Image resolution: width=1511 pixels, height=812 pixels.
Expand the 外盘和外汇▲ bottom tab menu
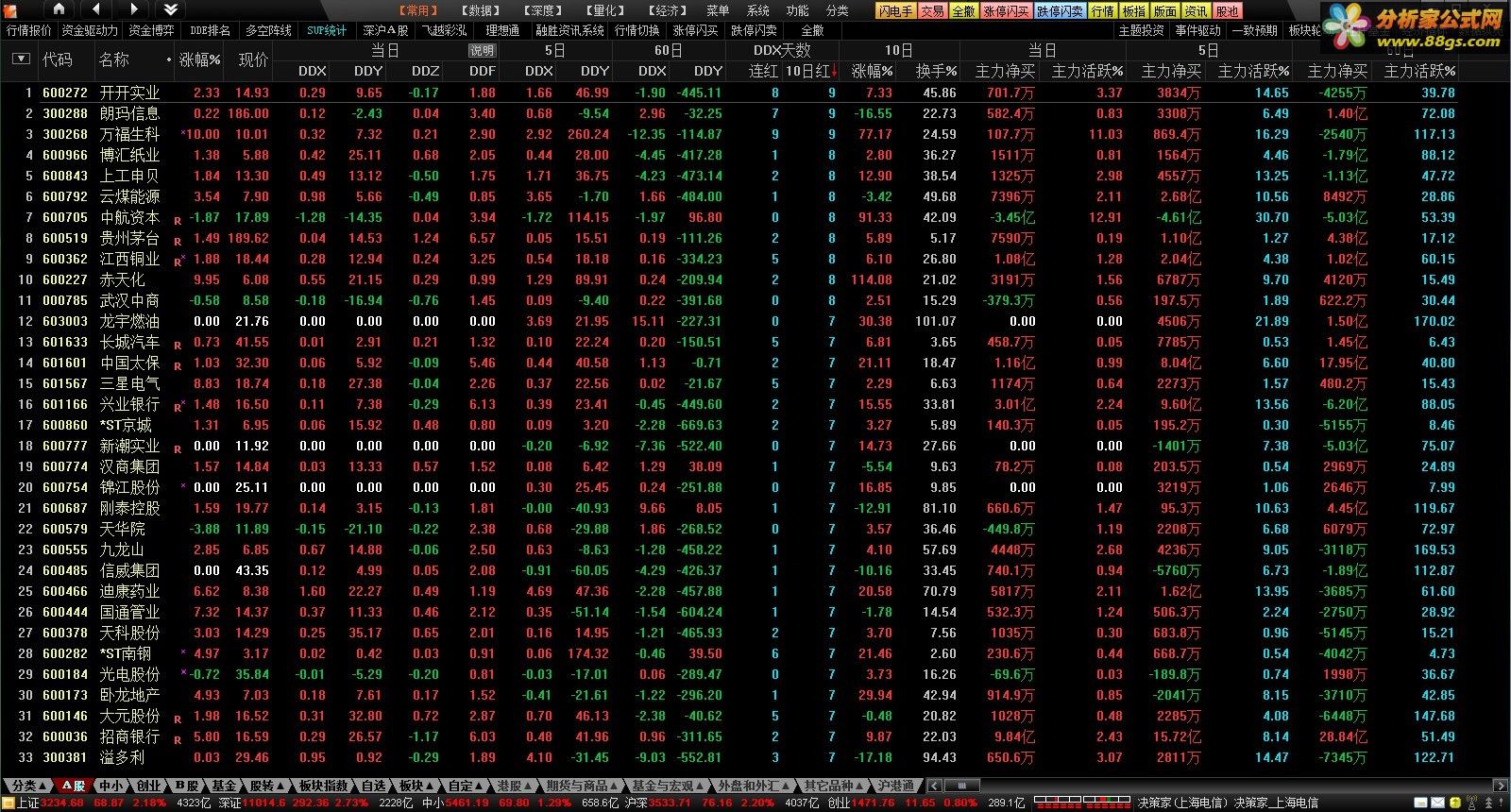755,786
